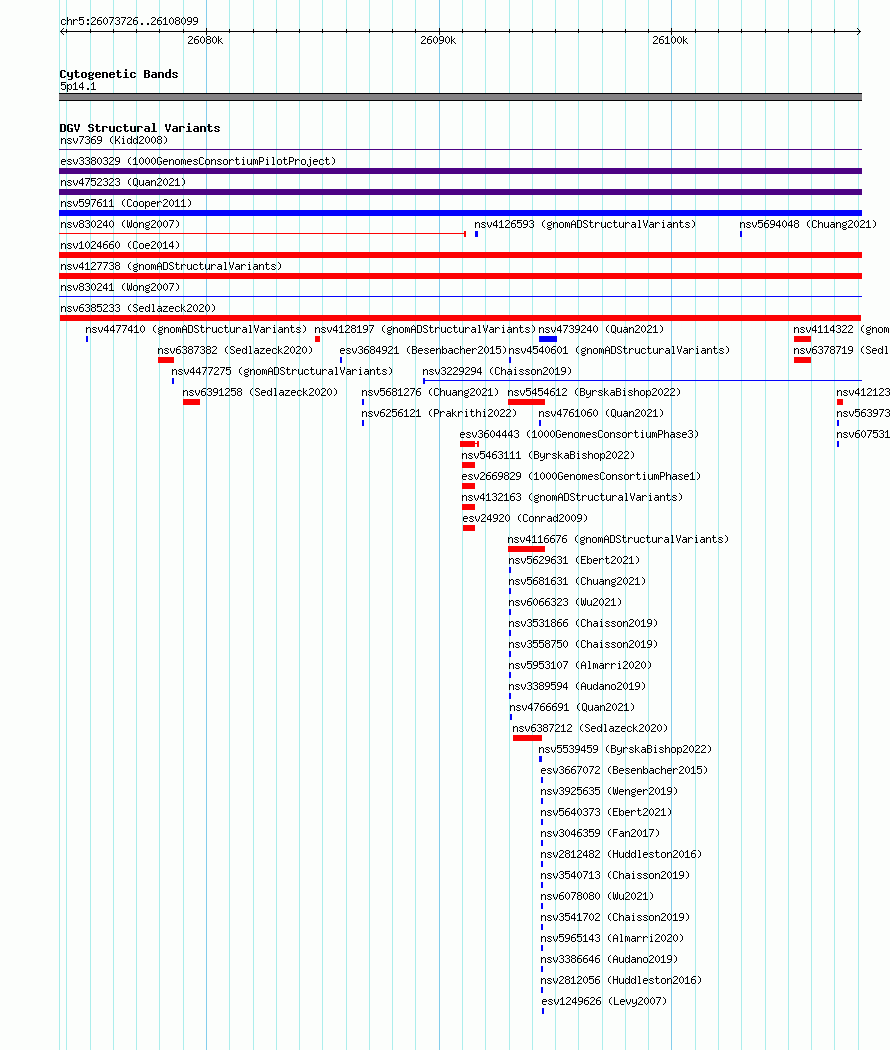Image resolution: width=890 pixels, height=1050 pixels.
Task: Open nsv3925635 (Wenger2019) variant
Action: 609,792
